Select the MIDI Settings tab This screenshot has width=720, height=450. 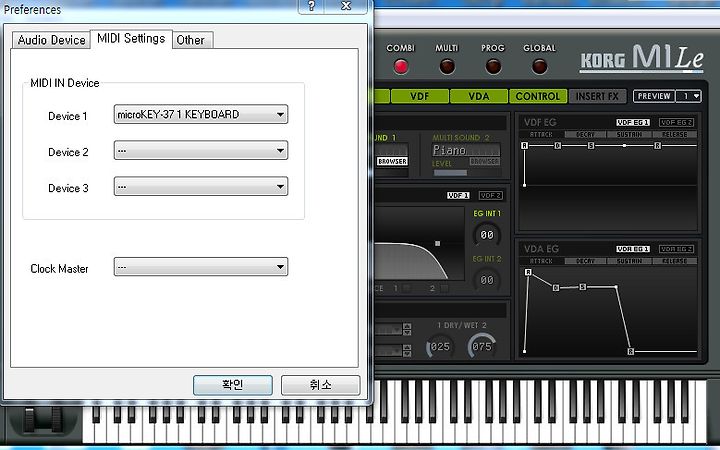tap(131, 39)
